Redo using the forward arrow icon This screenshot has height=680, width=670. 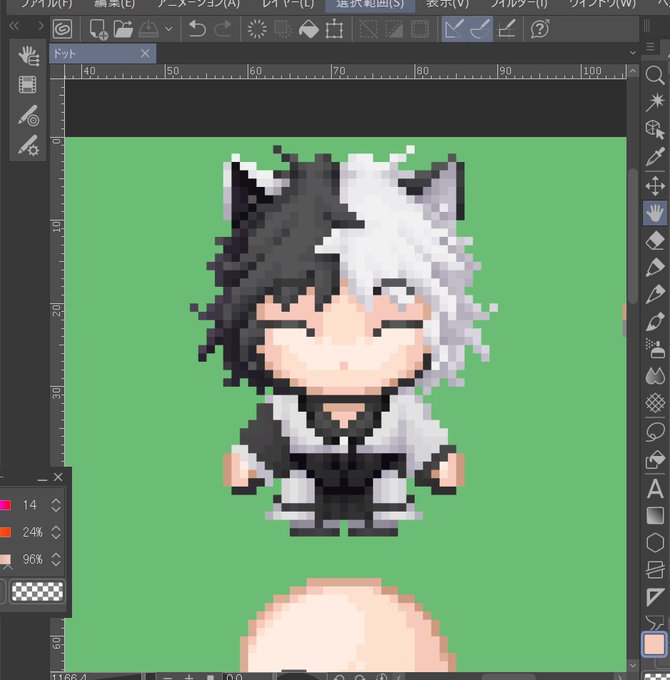point(223,29)
